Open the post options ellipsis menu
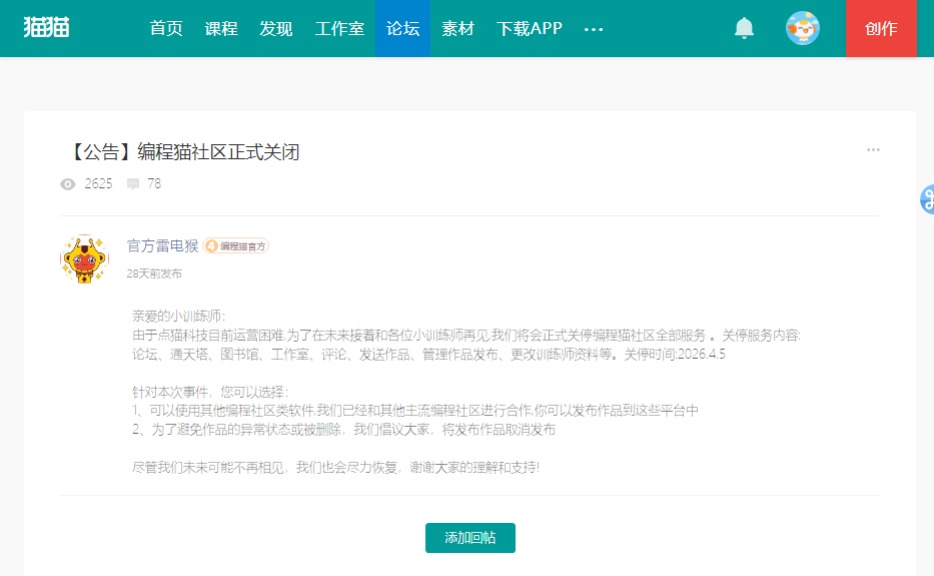934x576 pixels. (x=873, y=150)
